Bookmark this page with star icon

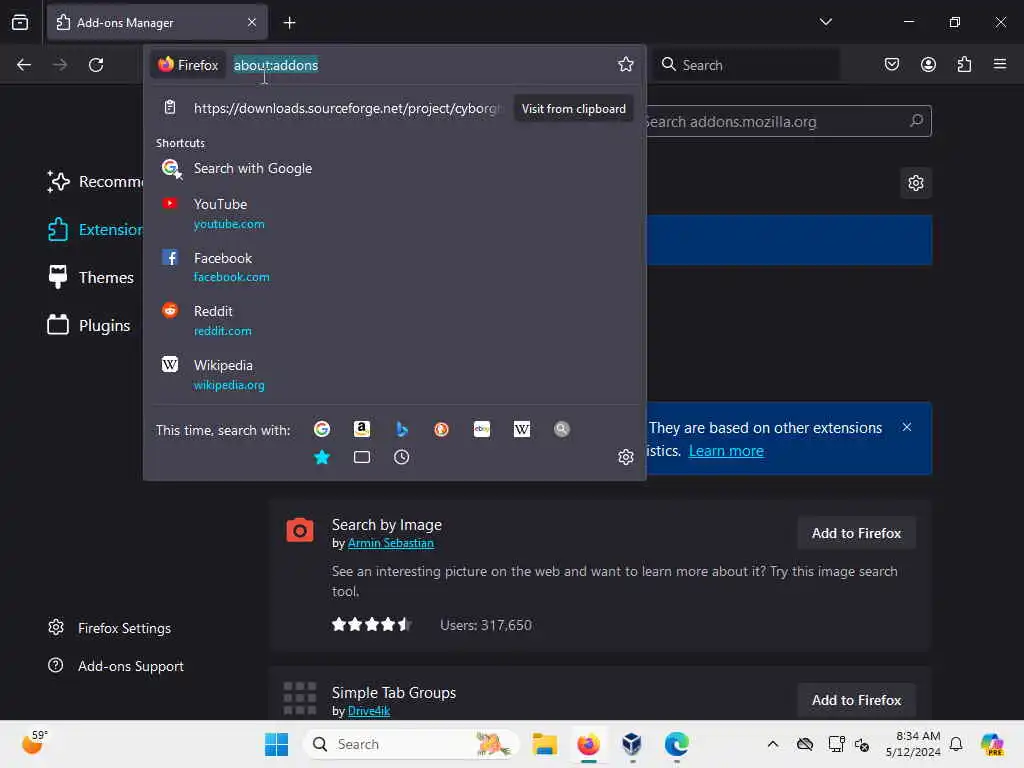point(626,64)
